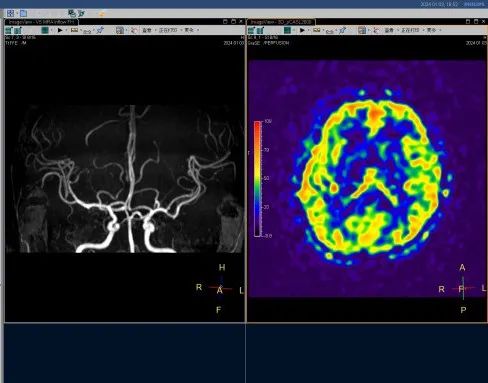Click the green square icon in MRA toolbar
The image size is (488, 383).
(45, 30)
